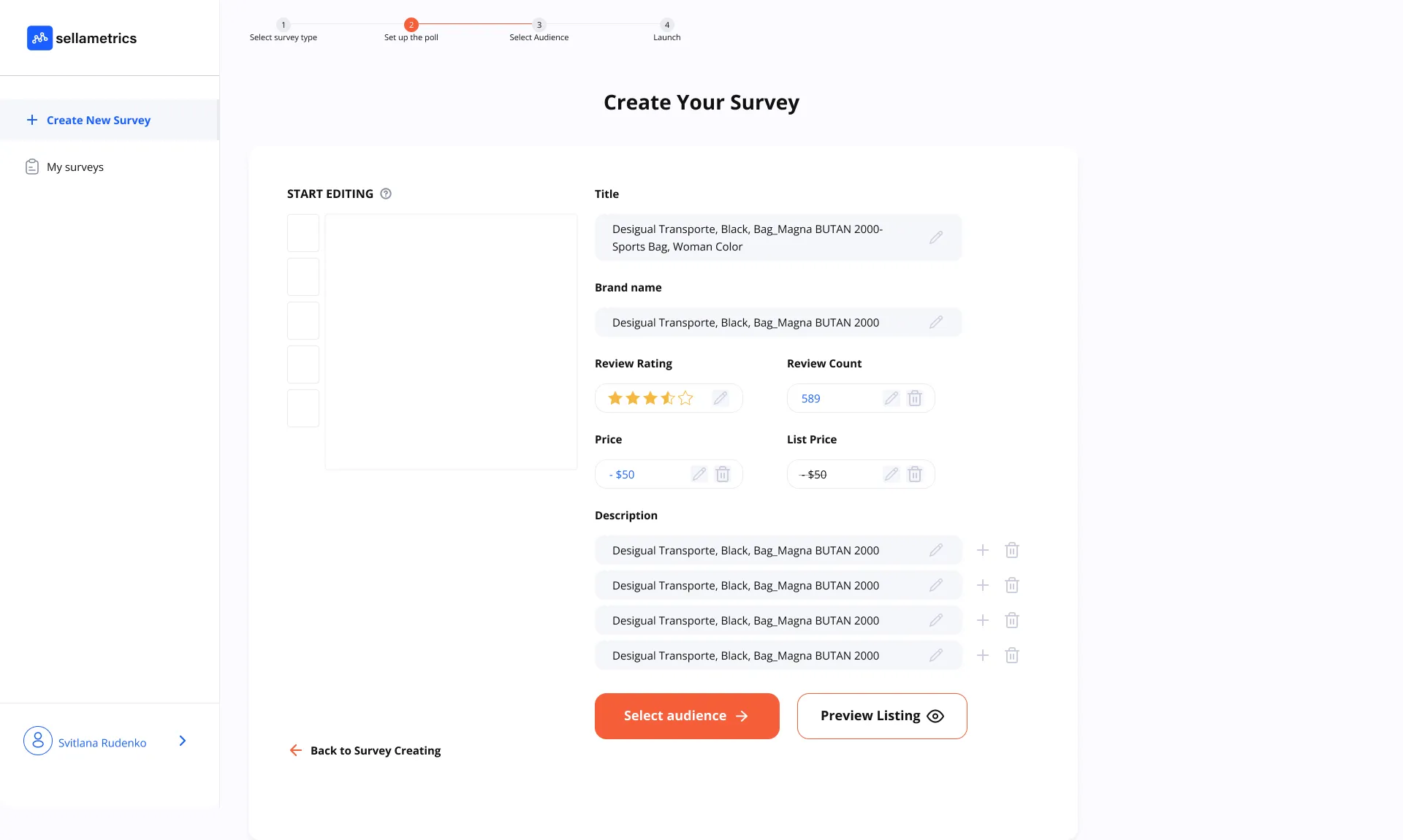The width and height of the screenshot is (1403, 840).
Task: Click the Preview Listing button
Action: pos(882,716)
